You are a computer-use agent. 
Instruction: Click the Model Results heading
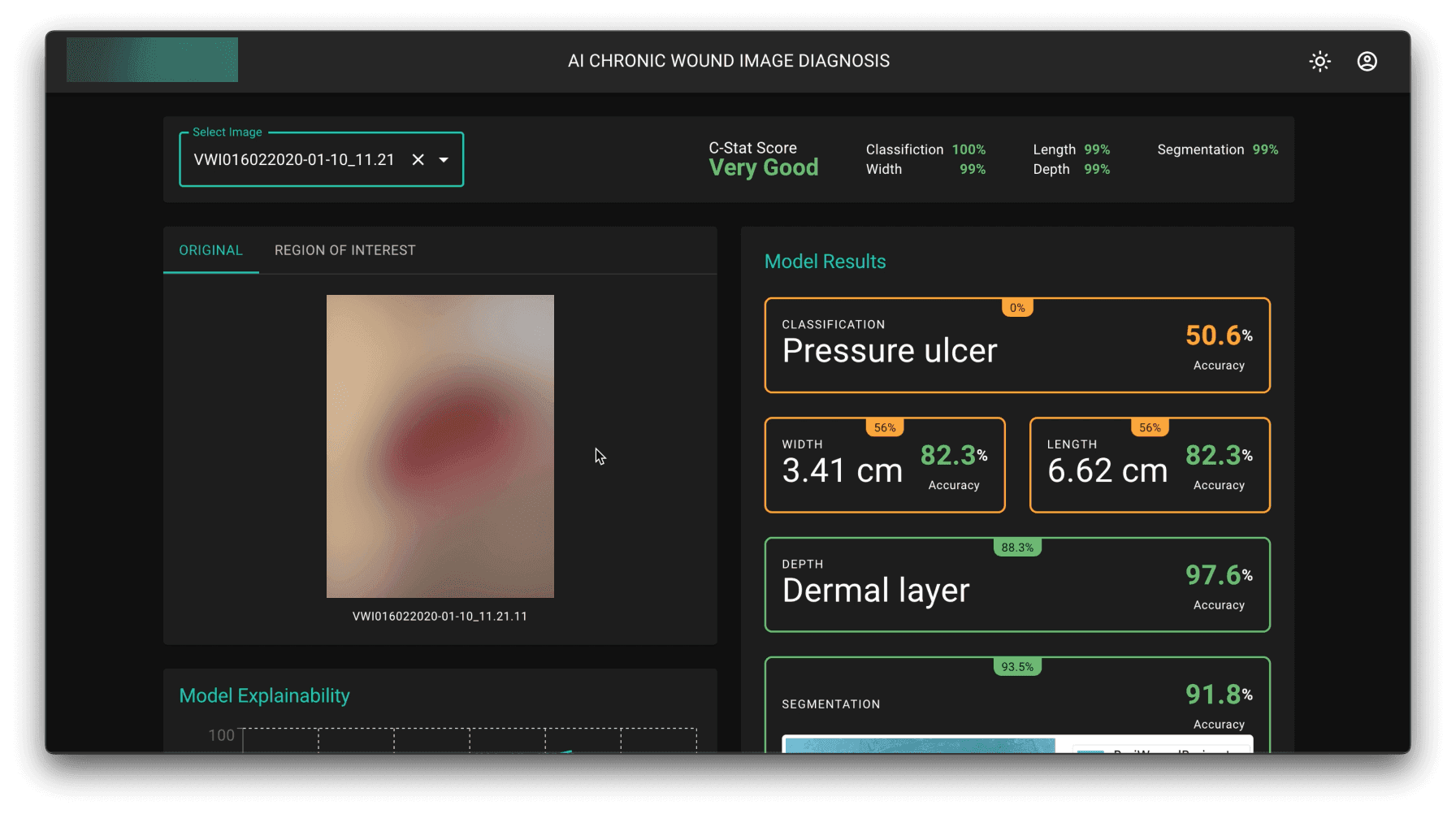pyautogui.click(x=825, y=261)
